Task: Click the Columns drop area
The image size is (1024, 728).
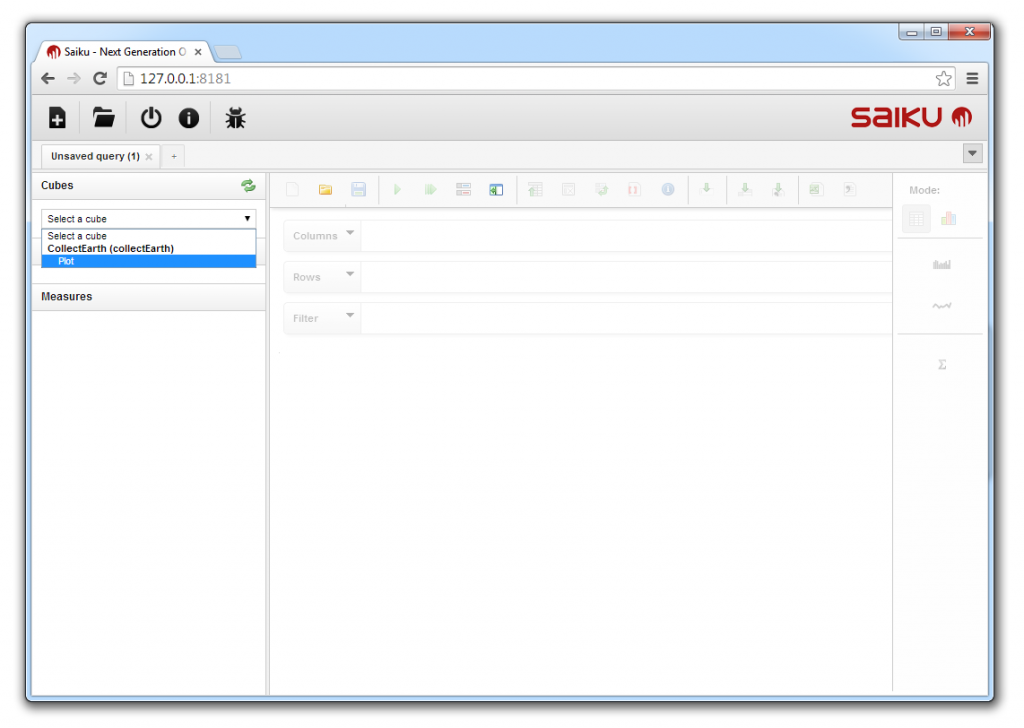Action: [626, 236]
